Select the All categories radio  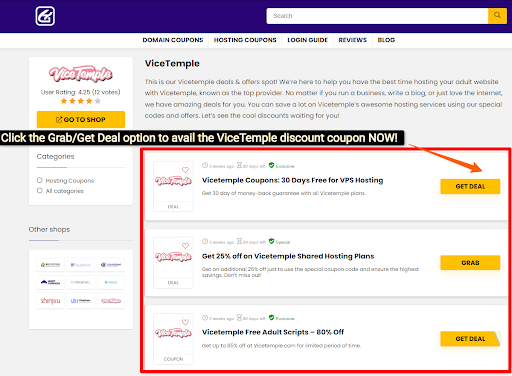click(40, 190)
